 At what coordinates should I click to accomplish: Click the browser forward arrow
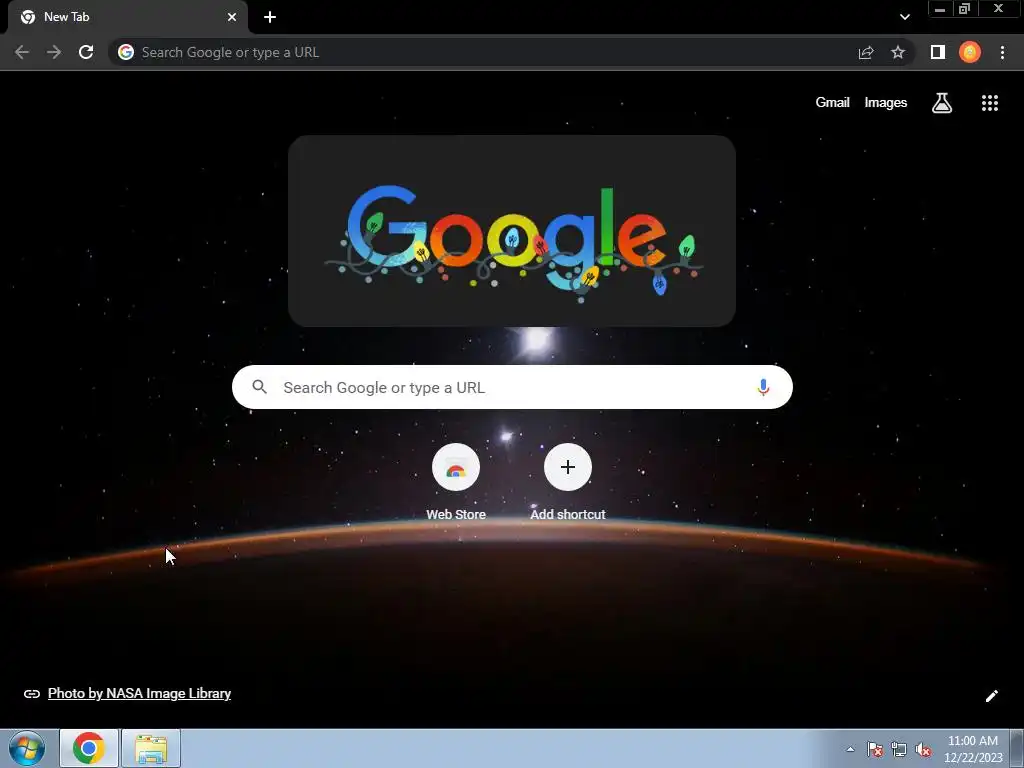[54, 52]
